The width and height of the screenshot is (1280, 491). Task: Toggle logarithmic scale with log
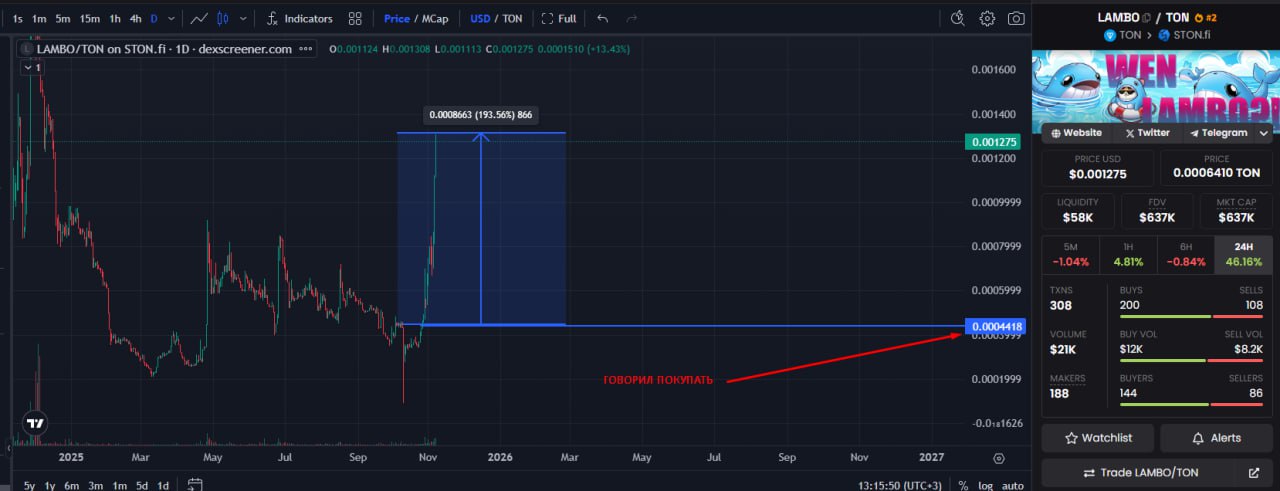click(985, 485)
